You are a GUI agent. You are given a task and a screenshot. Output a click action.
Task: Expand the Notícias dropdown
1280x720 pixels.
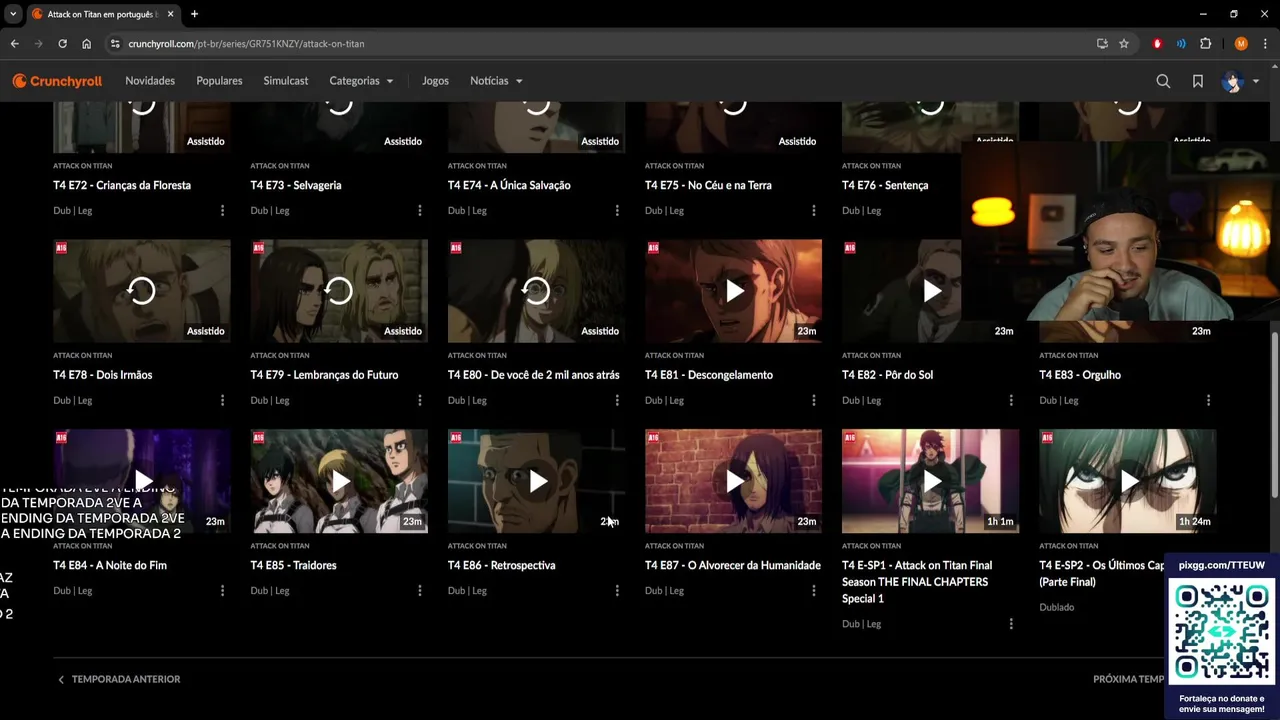point(496,81)
